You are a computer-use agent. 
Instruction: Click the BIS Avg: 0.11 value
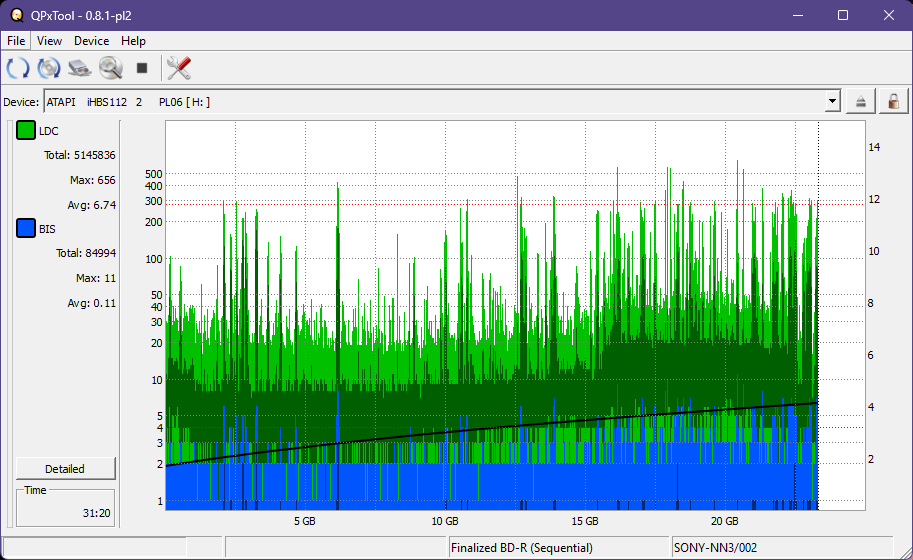tap(91, 303)
